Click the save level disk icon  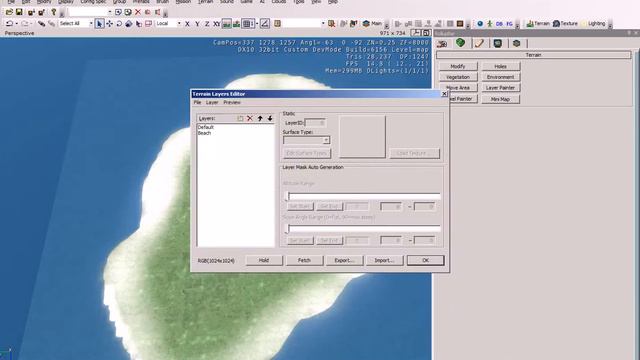pos(19,12)
